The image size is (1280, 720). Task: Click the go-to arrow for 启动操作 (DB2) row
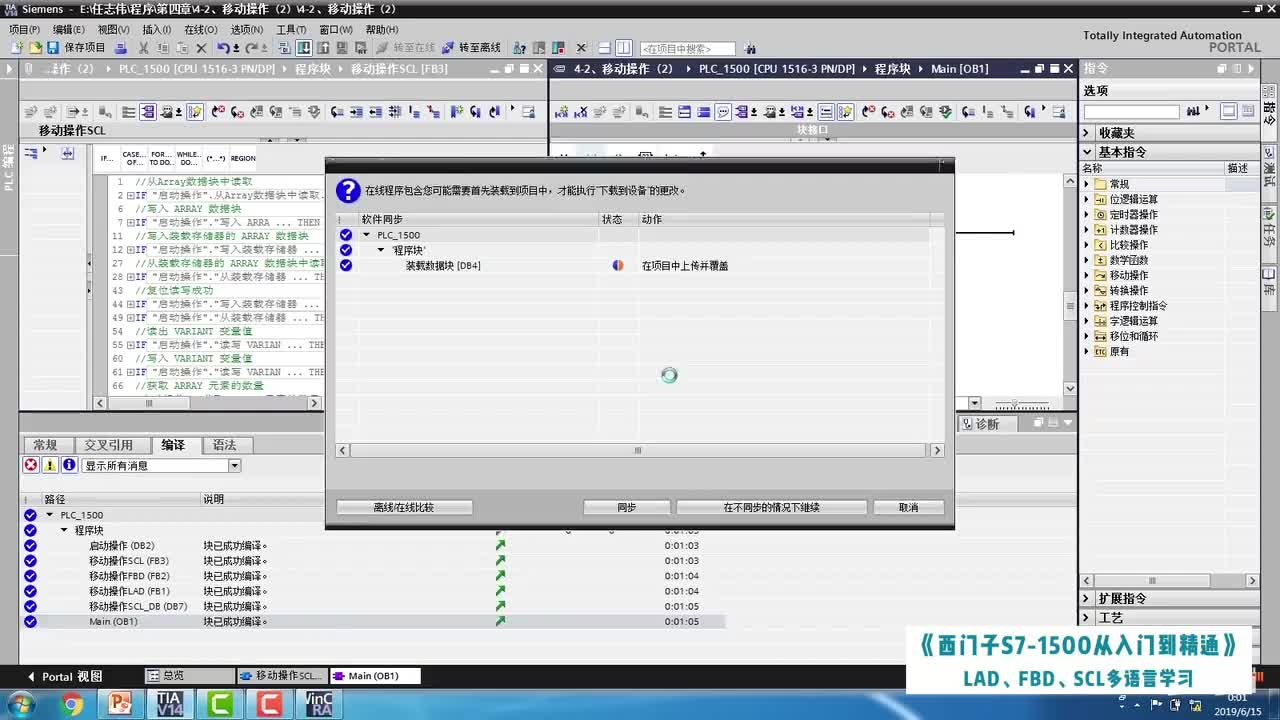pyautogui.click(x=500, y=545)
